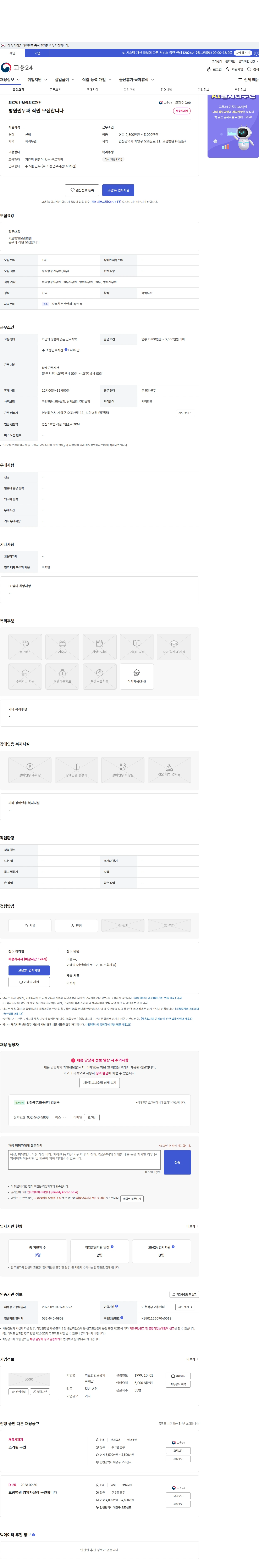Expand the 출산휴가·육아휴직 menu

click(x=137, y=80)
